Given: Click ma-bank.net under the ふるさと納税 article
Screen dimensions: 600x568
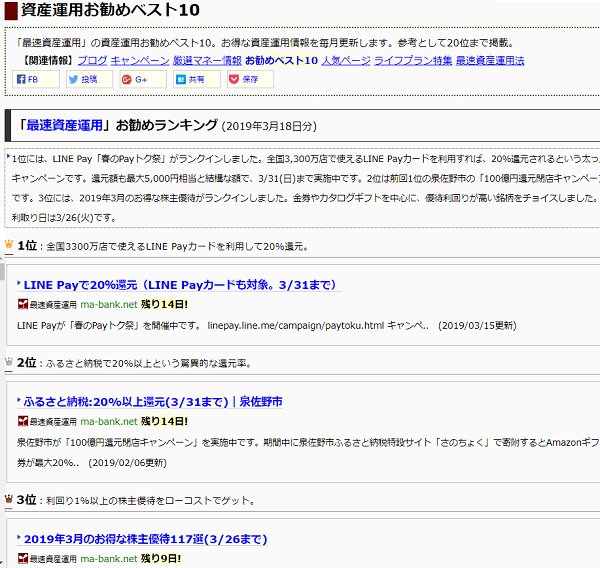Looking at the screenshot, I should pos(109,422).
